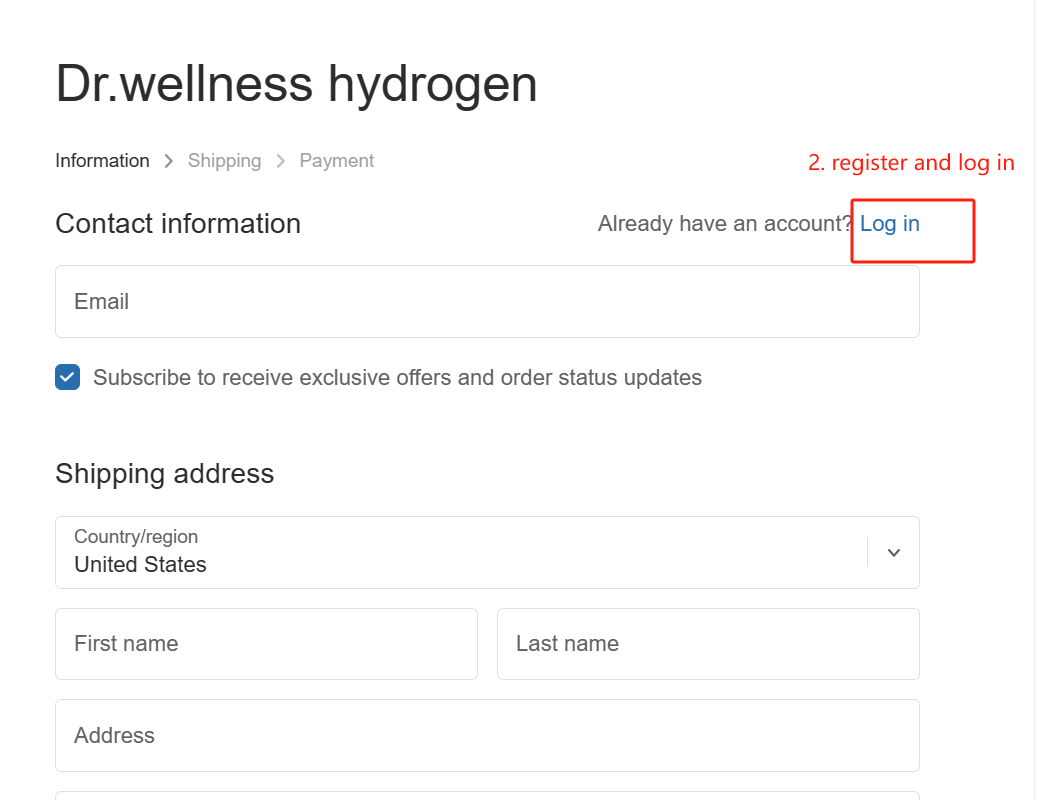Click the chevron between Shipping and Payment
Screen dimensions: 1037x800
pos(281,161)
